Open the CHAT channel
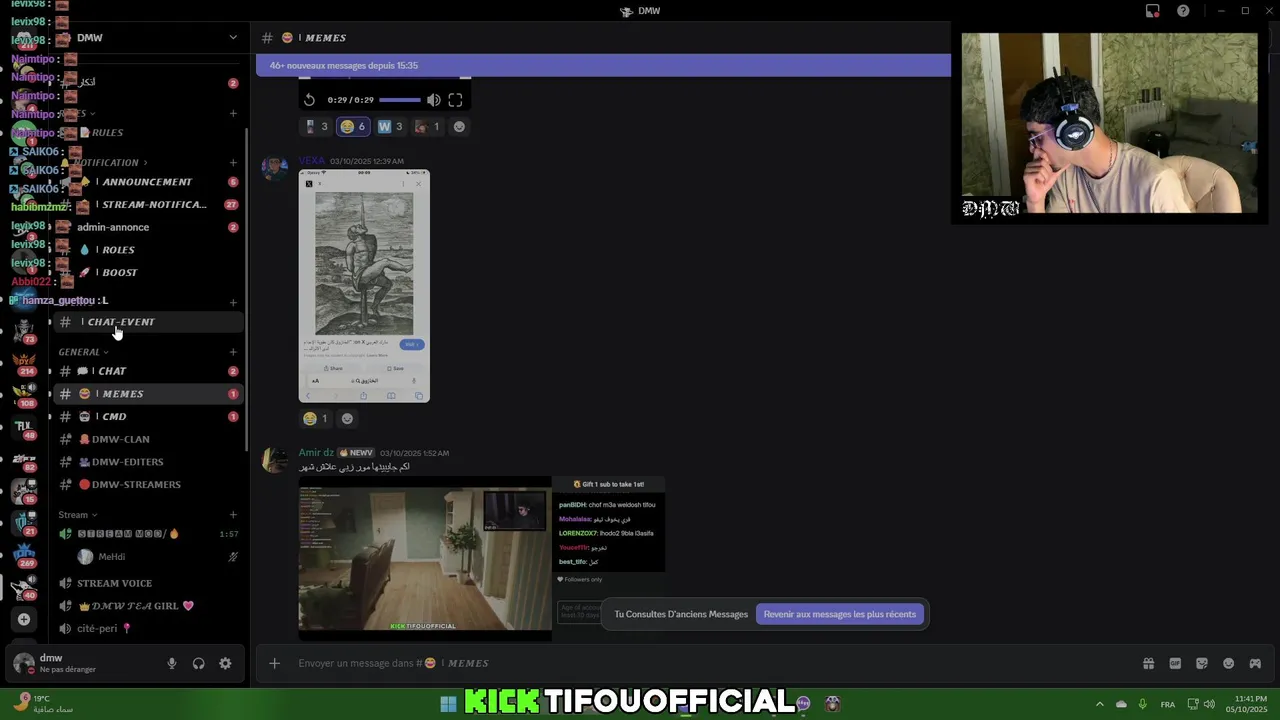 click(x=149, y=371)
